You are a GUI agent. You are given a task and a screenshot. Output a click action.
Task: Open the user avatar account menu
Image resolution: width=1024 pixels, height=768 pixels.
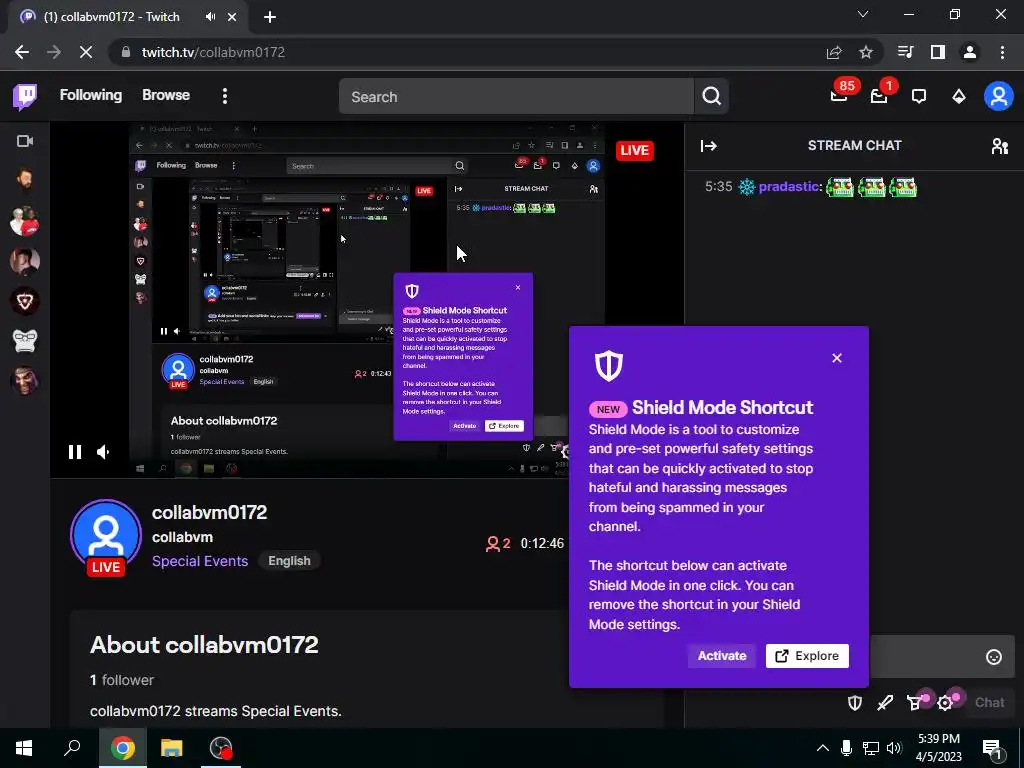(x=999, y=97)
